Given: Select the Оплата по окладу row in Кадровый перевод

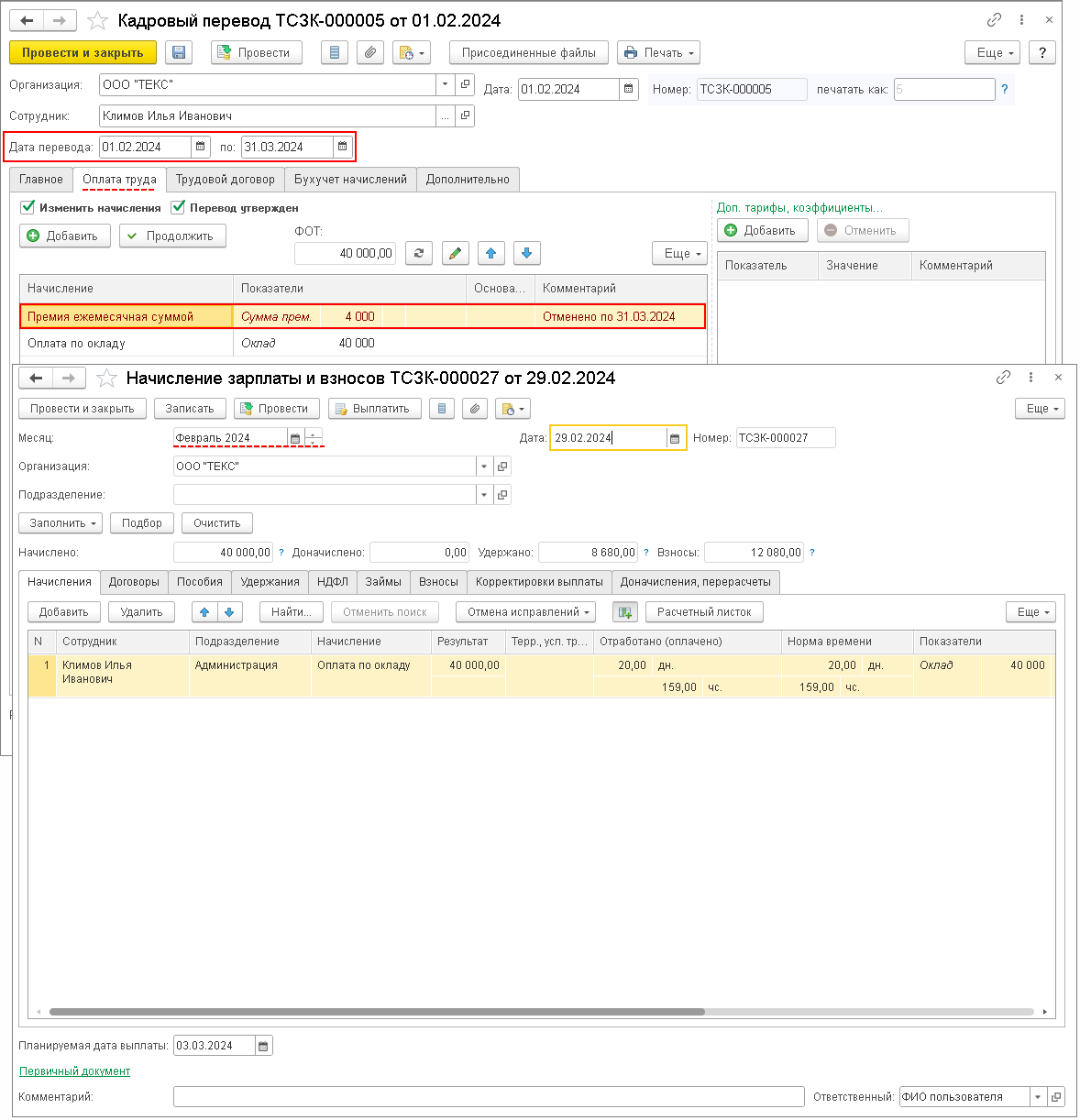Looking at the screenshot, I should click(363, 344).
